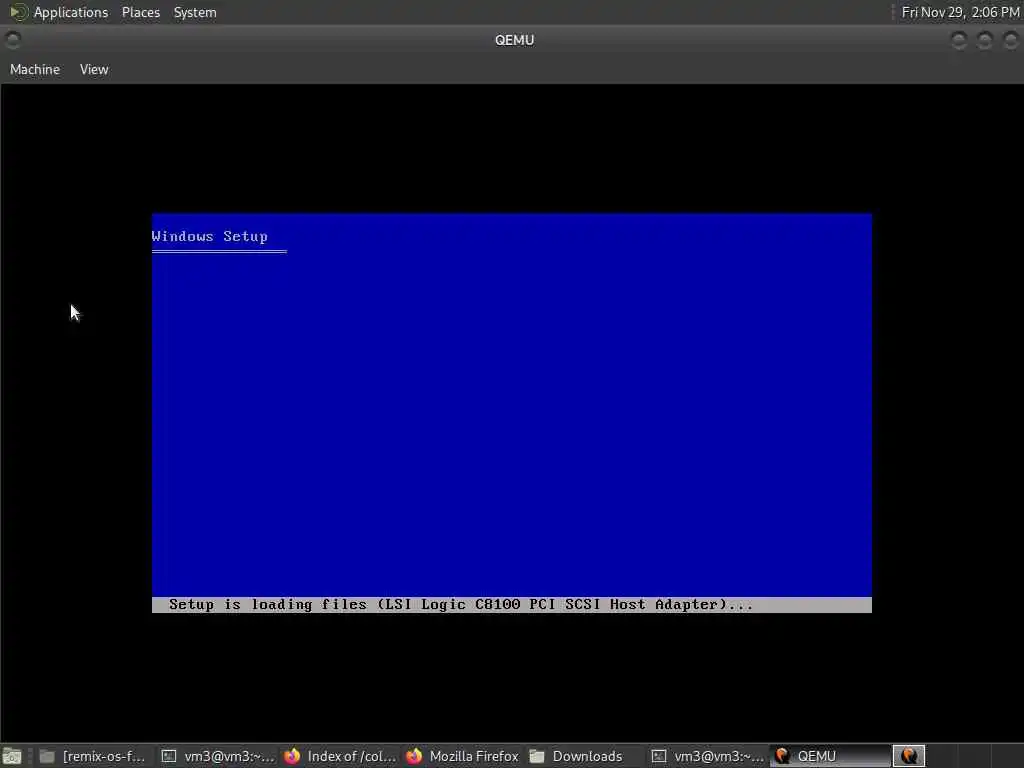Click the show desktop icon in the bottom panel

coord(12,756)
